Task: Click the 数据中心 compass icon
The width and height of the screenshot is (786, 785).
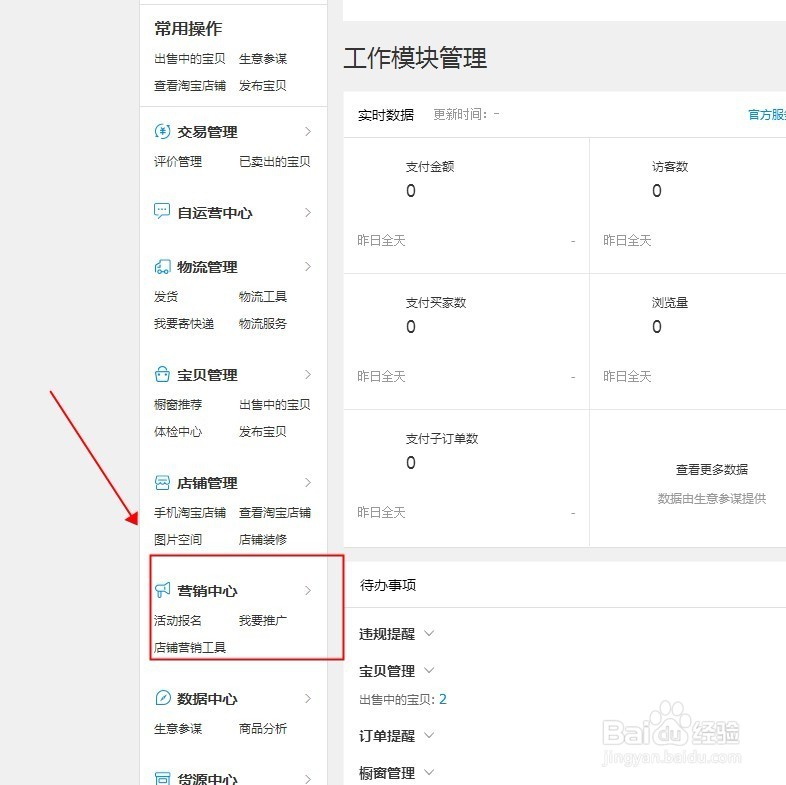Action: point(163,698)
